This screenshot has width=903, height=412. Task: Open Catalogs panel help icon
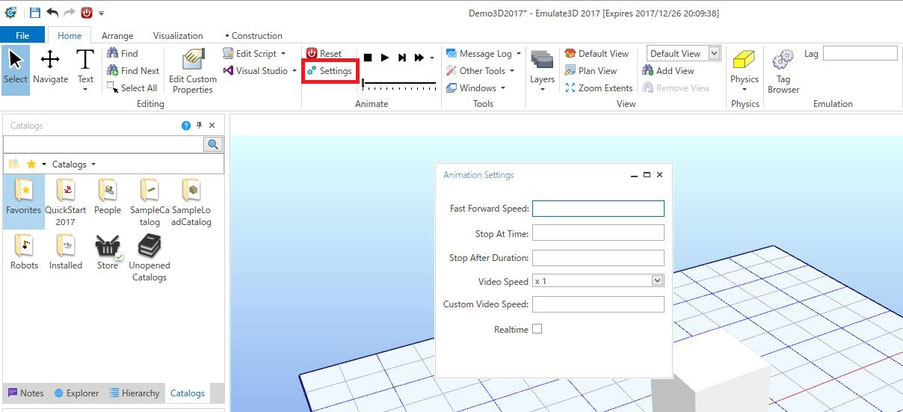[186, 126]
